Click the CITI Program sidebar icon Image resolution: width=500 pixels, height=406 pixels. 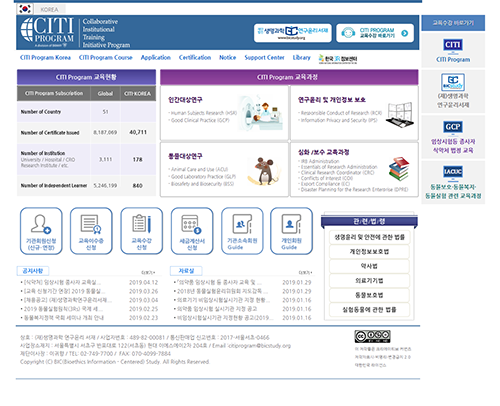[453, 45]
